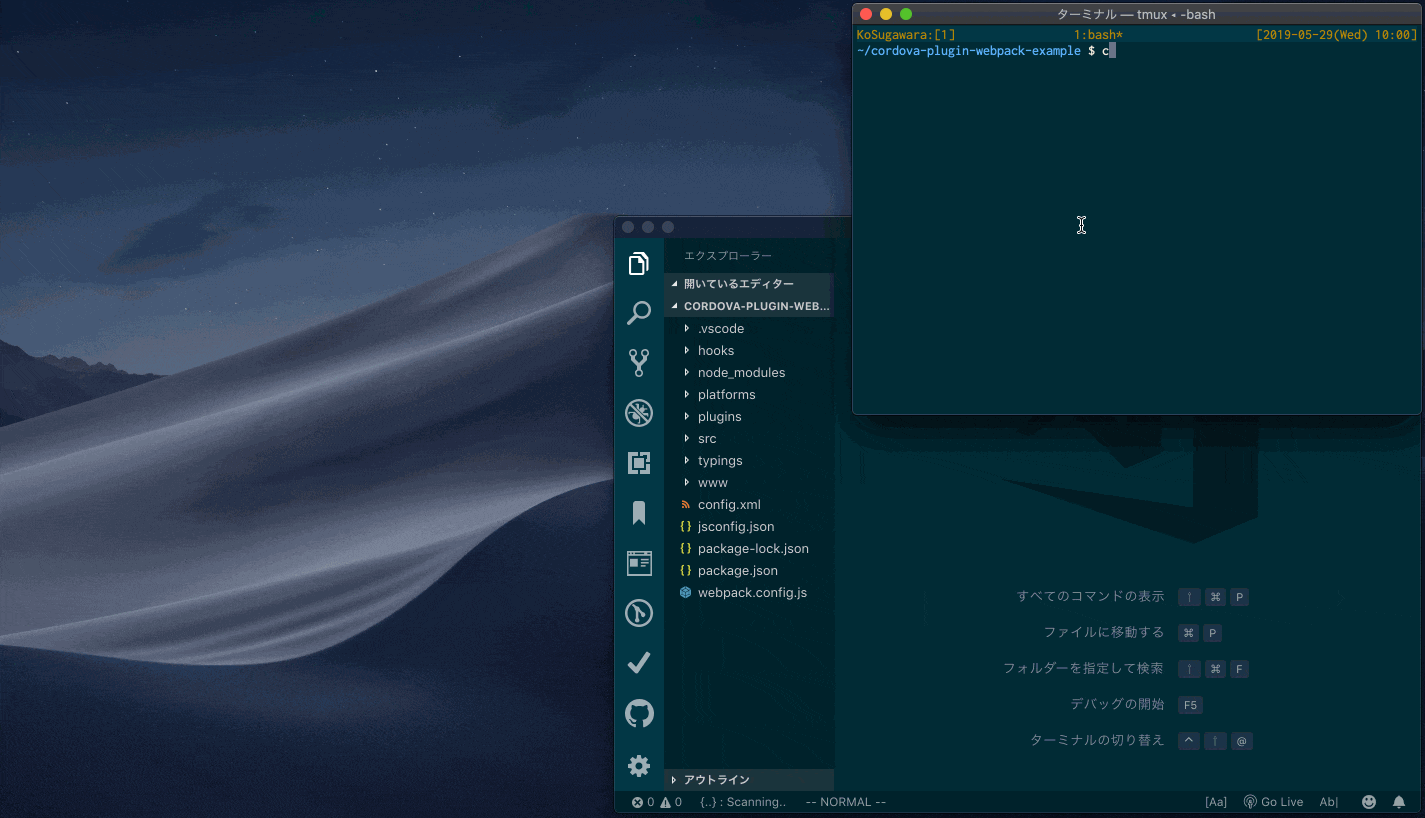Close the terminal window with red button
Image resolution: width=1425 pixels, height=818 pixels.
[864, 14]
